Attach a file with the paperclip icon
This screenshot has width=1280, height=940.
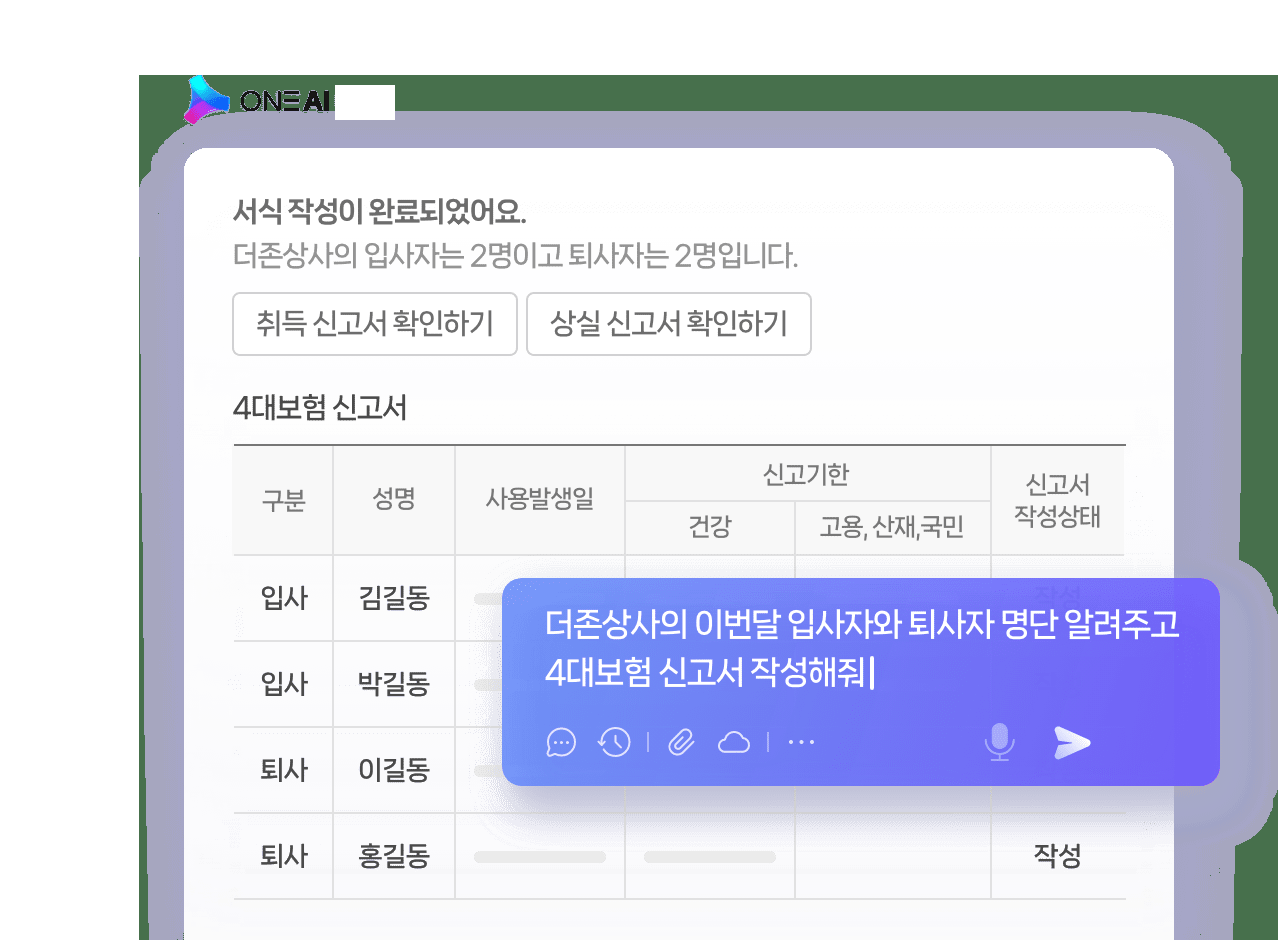point(681,742)
